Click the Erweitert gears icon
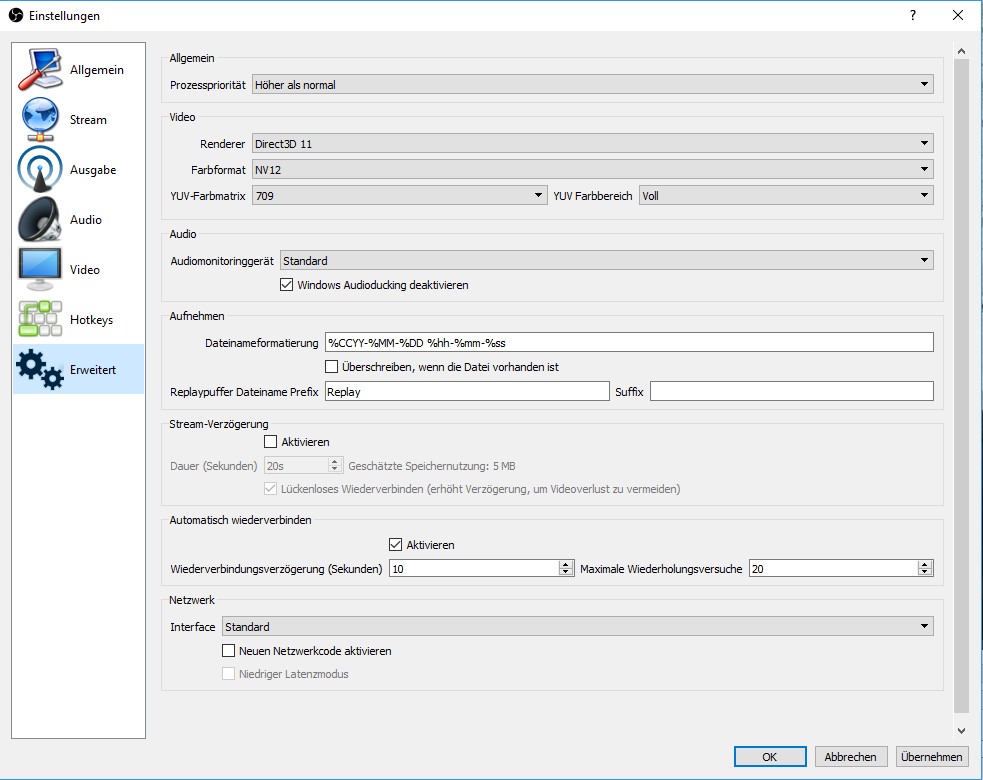Viewport: 983px width, 780px height. coord(40,369)
